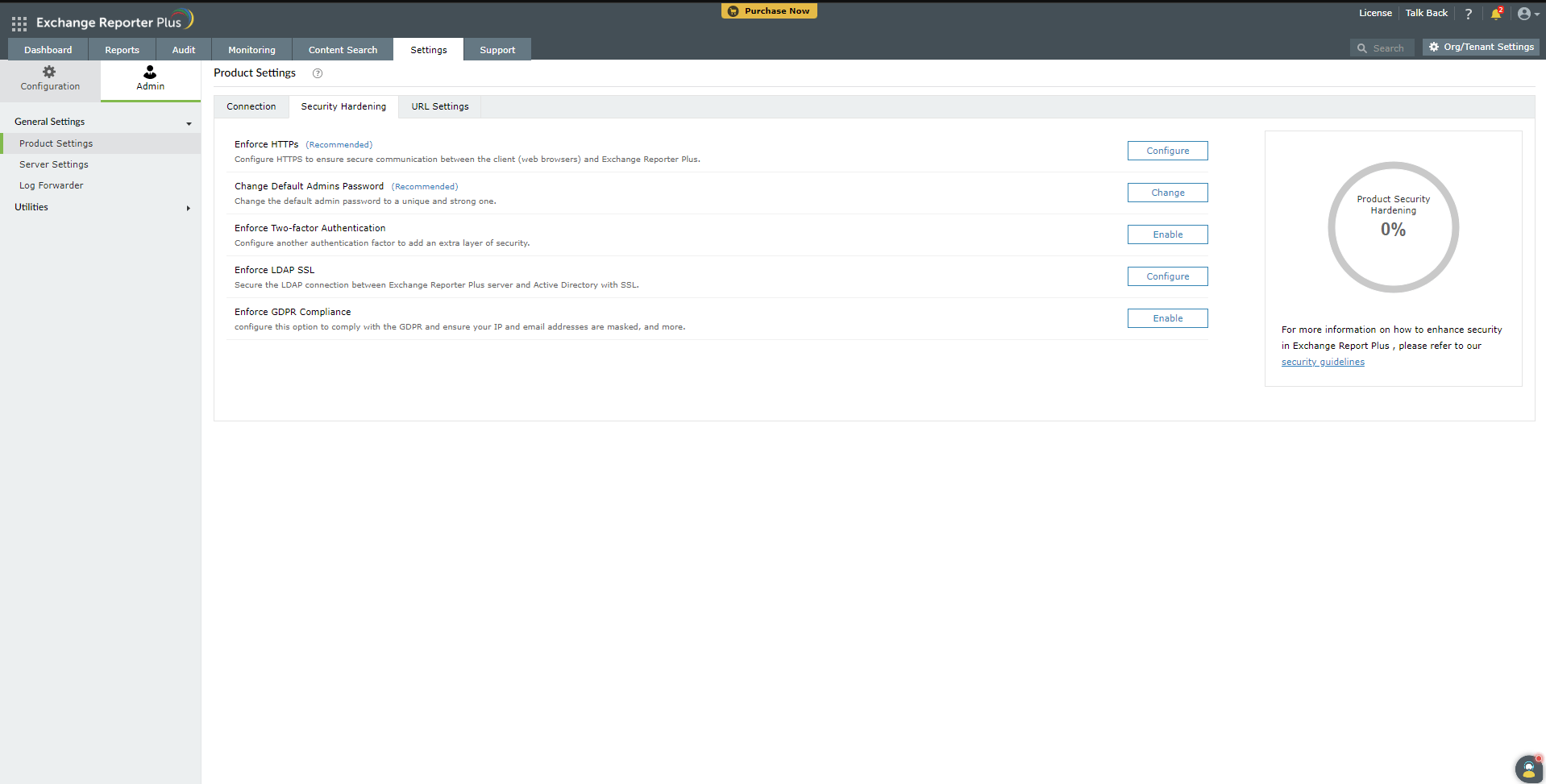Click the Search field in the header
Image resolution: width=1546 pixels, height=784 pixels.
click(1382, 48)
